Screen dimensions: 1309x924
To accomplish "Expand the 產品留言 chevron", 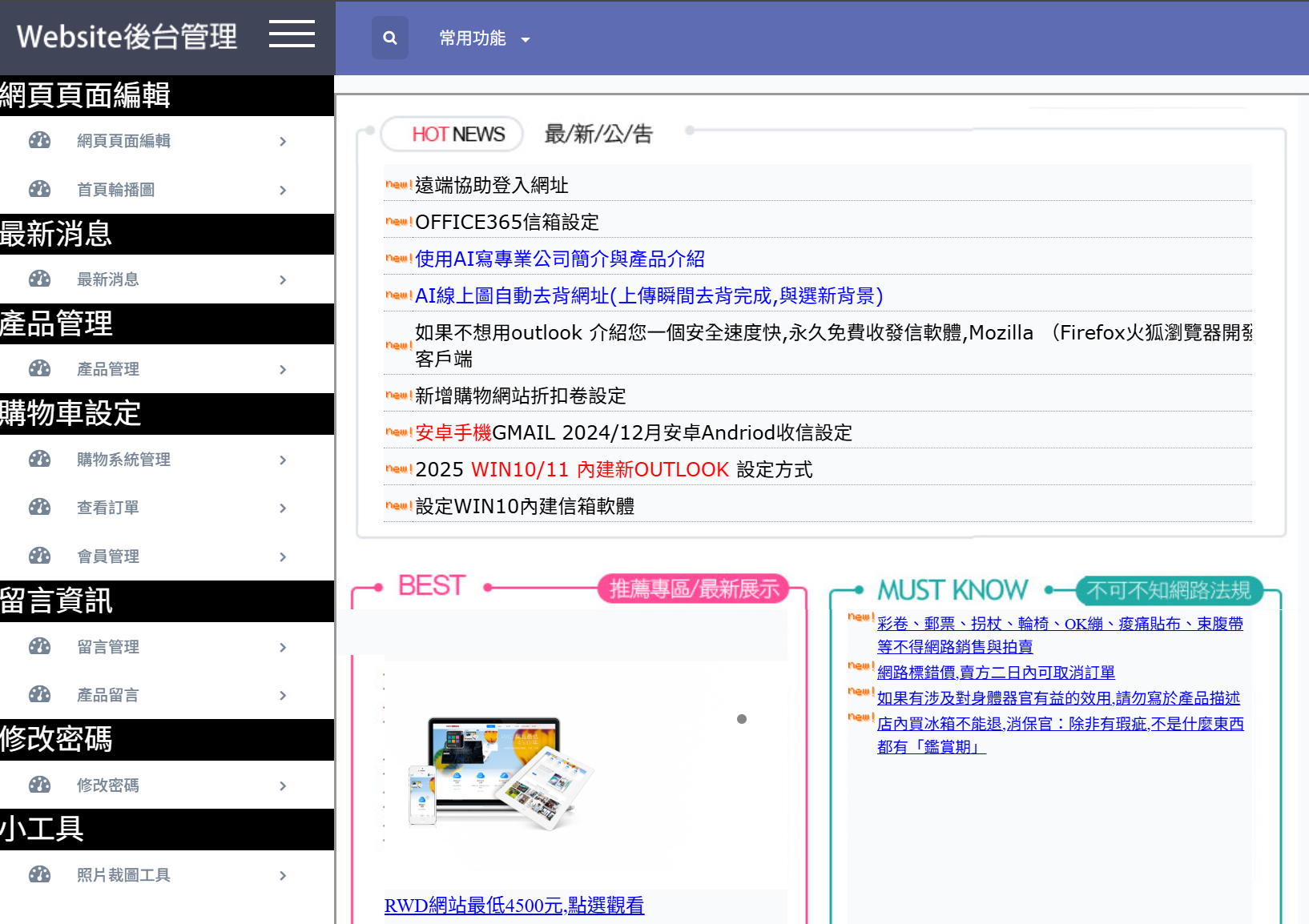I will pos(283,696).
